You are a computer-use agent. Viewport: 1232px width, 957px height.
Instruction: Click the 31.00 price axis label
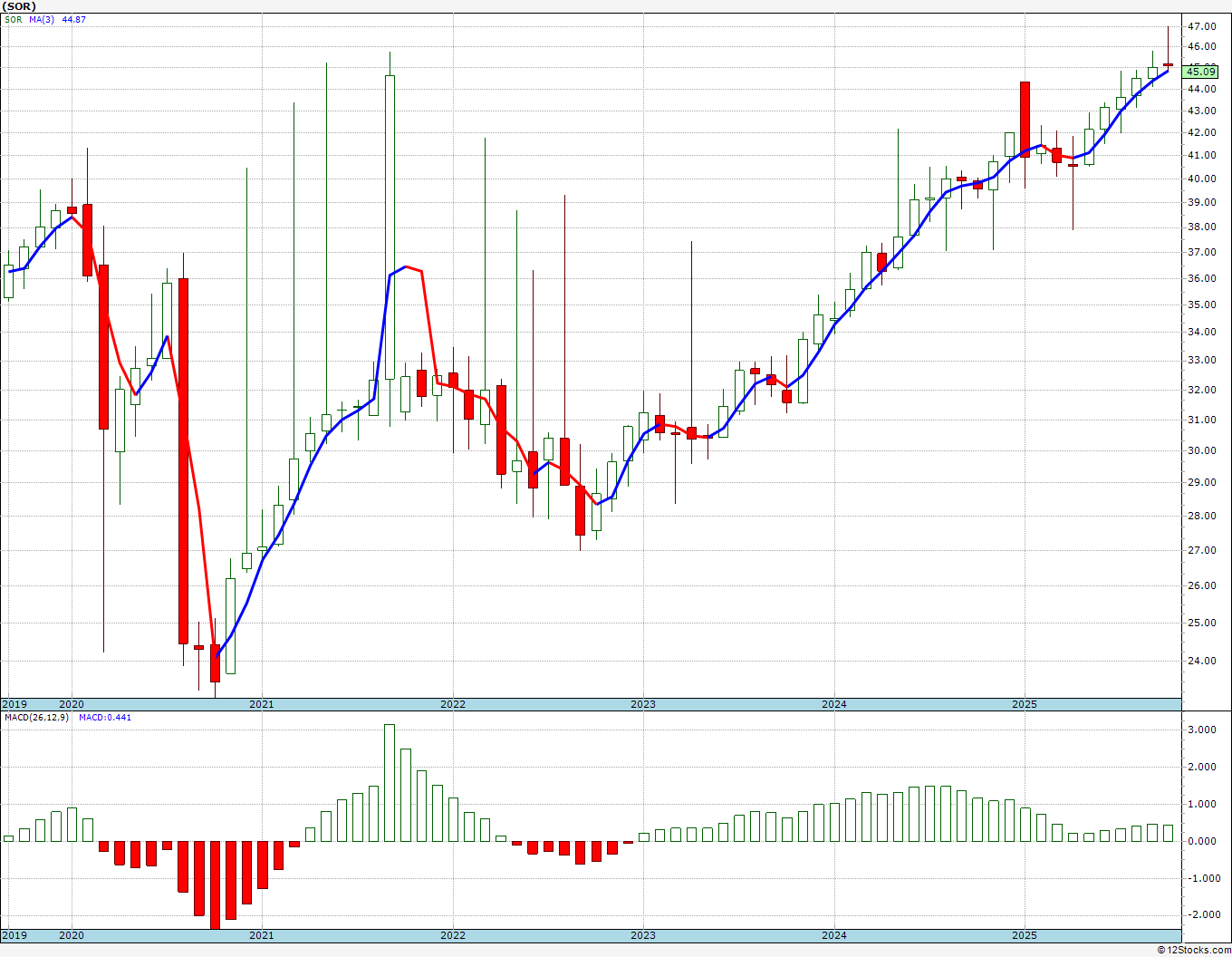(1202, 420)
